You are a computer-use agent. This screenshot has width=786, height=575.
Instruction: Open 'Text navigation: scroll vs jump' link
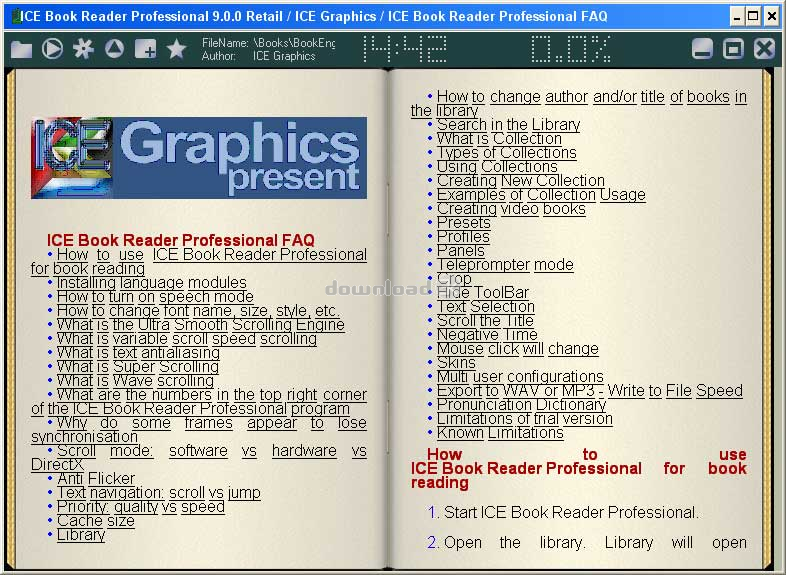159,493
